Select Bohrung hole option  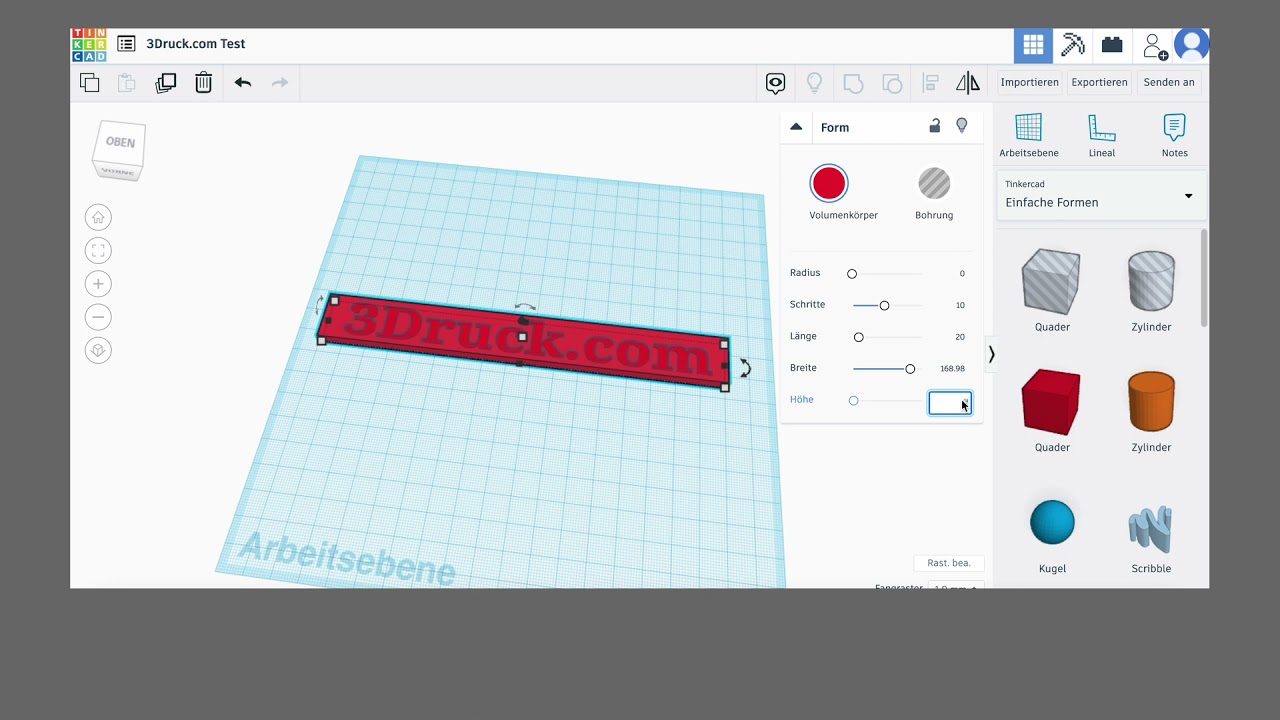[934, 183]
